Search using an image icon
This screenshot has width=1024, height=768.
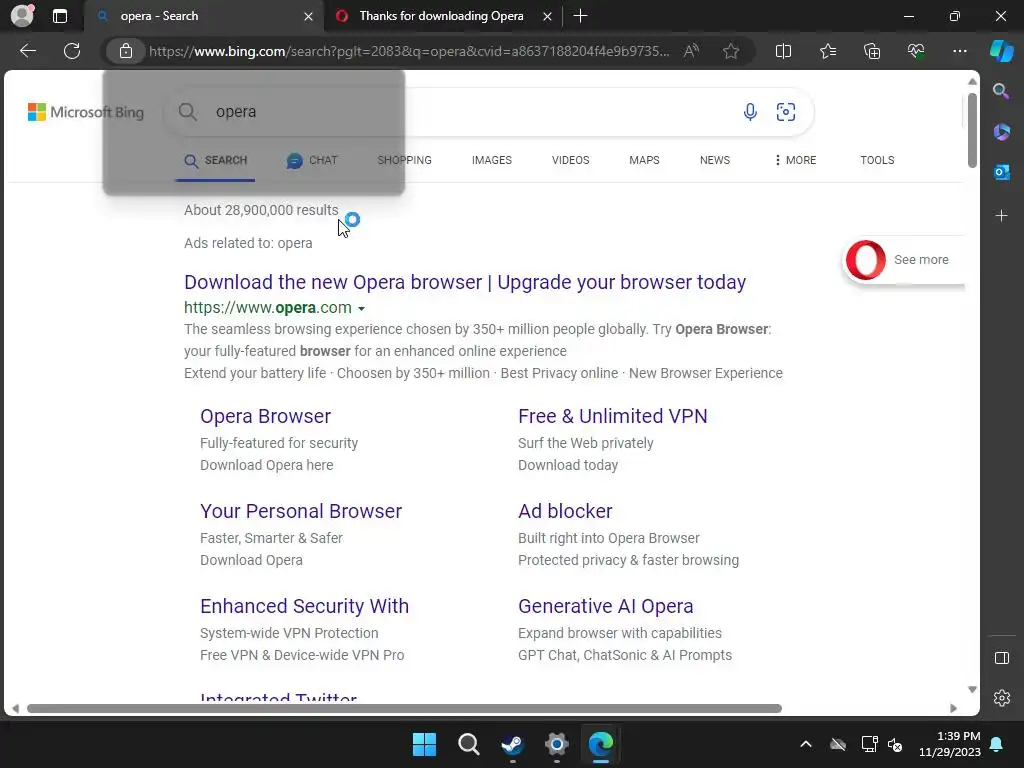pyautogui.click(x=786, y=112)
